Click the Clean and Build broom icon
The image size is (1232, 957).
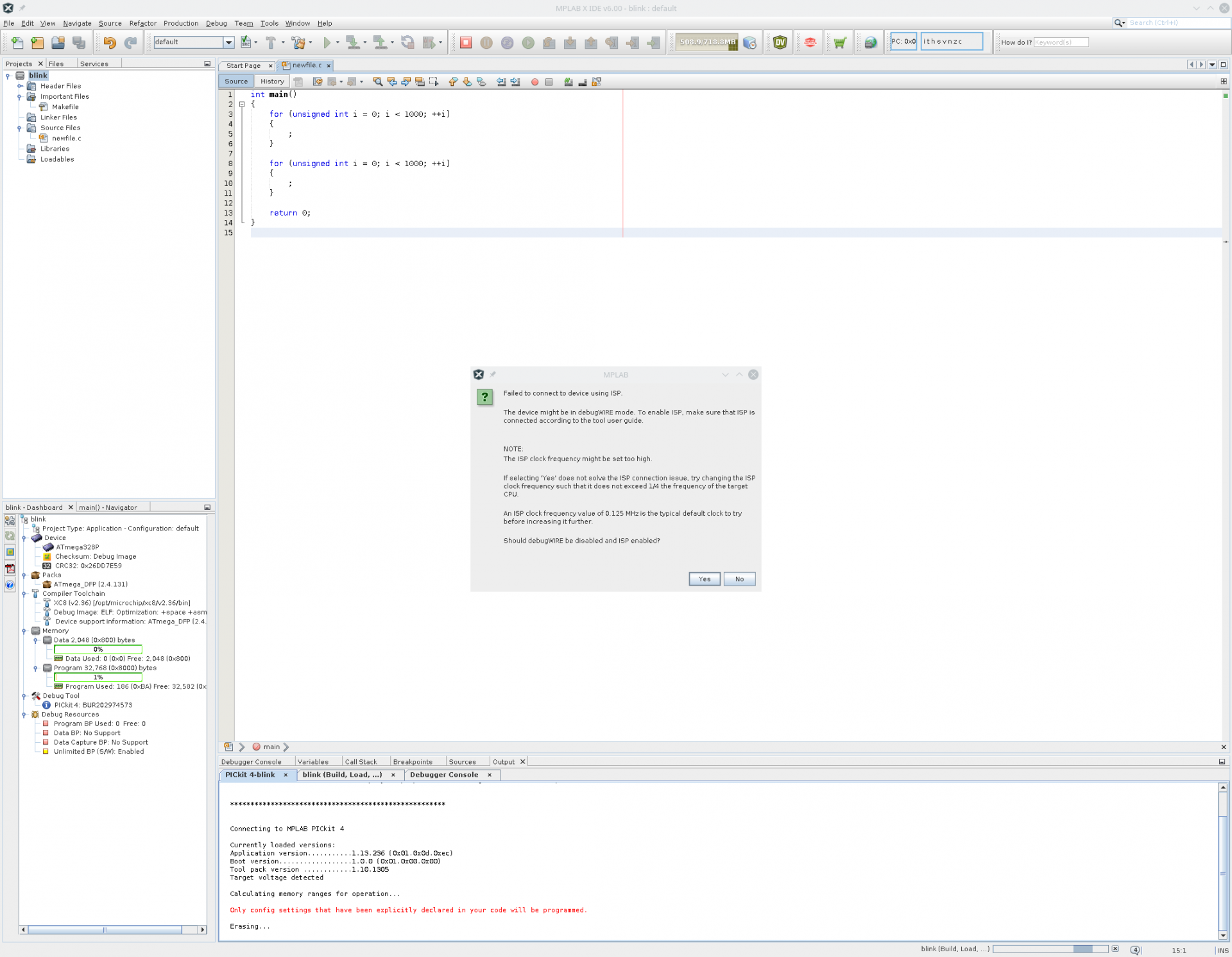point(298,42)
